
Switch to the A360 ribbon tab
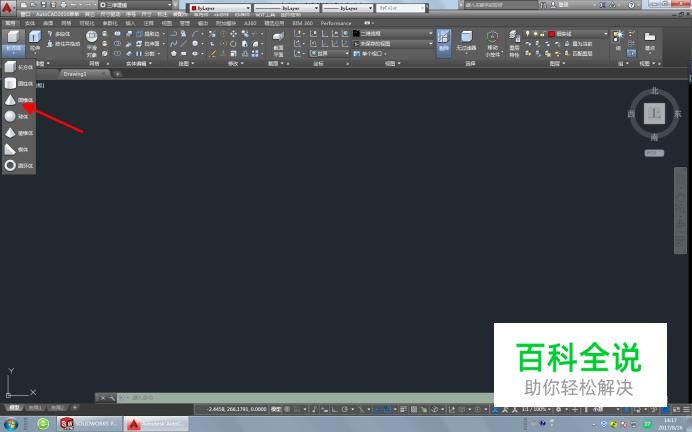250,23
